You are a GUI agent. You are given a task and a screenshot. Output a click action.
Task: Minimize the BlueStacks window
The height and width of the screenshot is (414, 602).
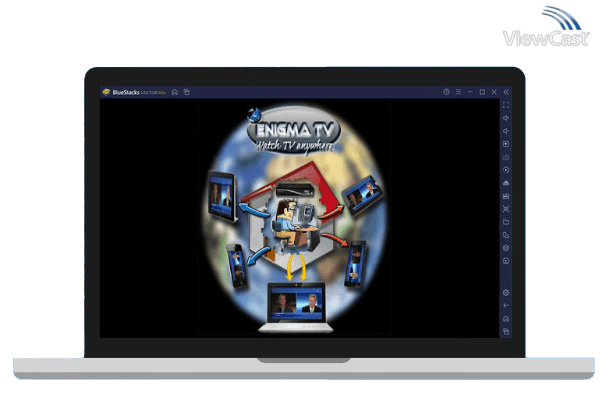(470, 92)
